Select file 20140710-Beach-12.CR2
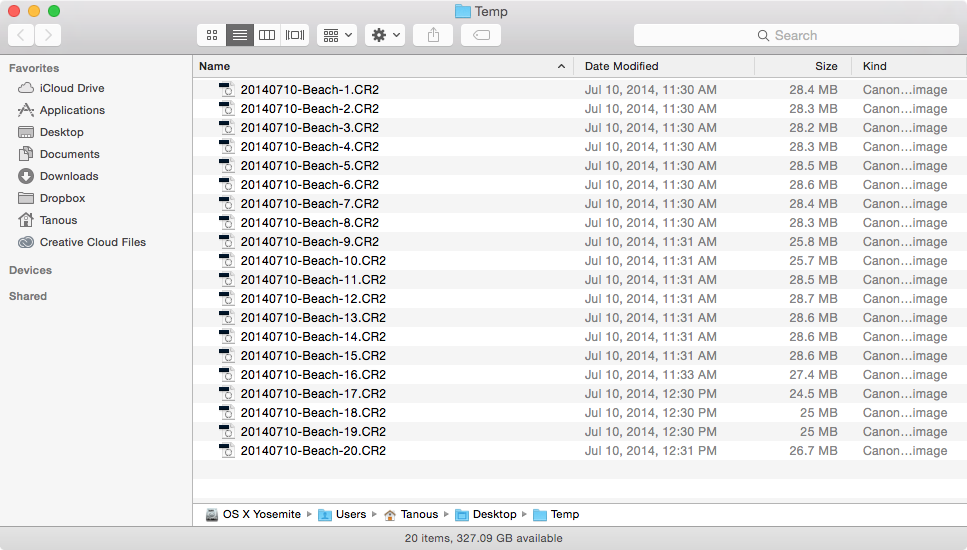 (313, 299)
